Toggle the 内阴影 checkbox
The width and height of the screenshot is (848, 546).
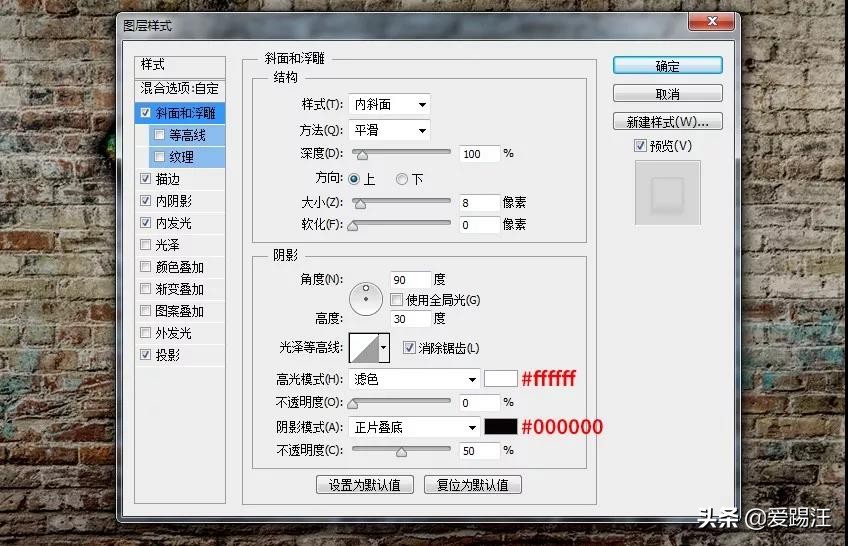145,201
